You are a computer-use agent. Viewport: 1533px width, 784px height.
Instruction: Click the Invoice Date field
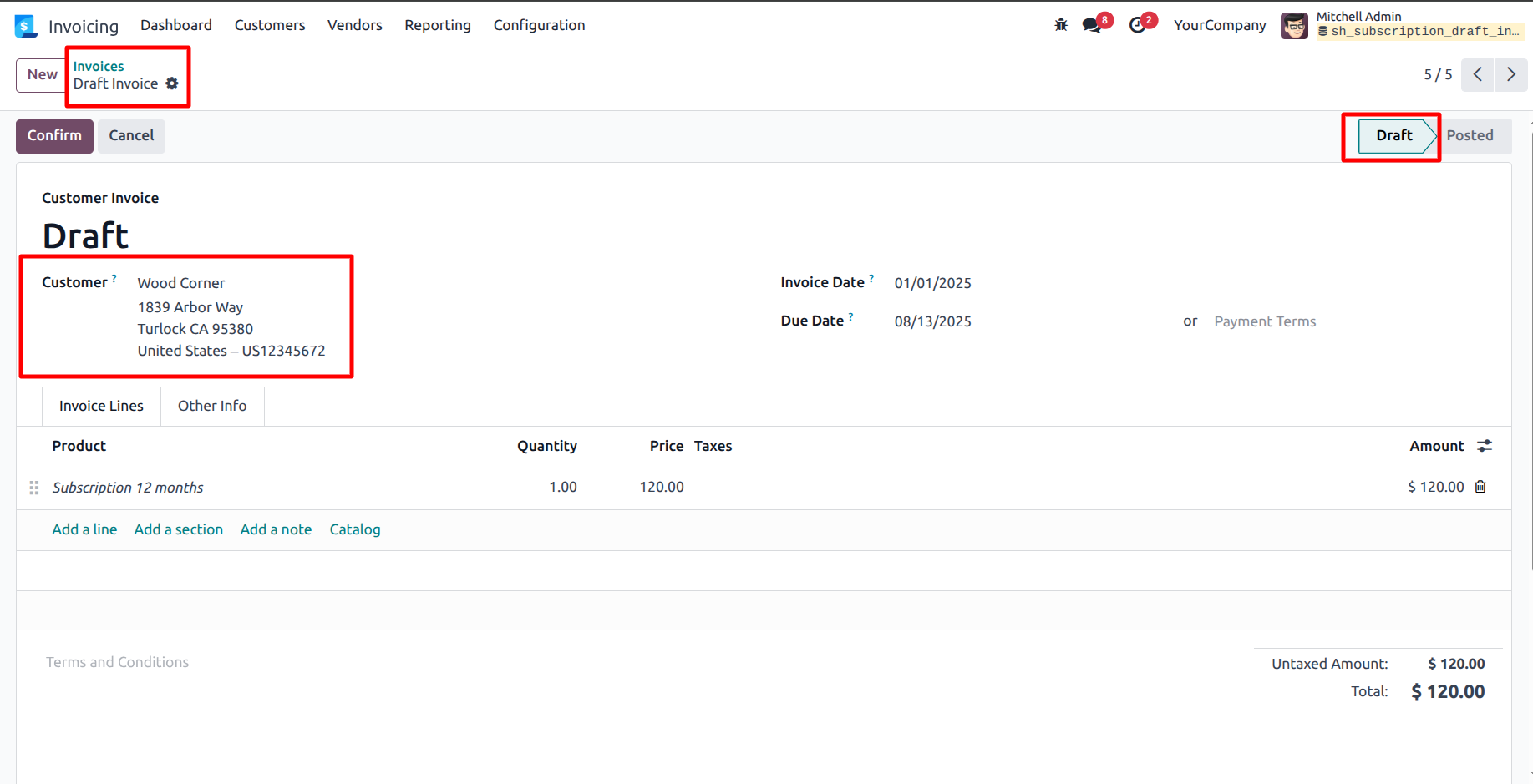point(932,283)
